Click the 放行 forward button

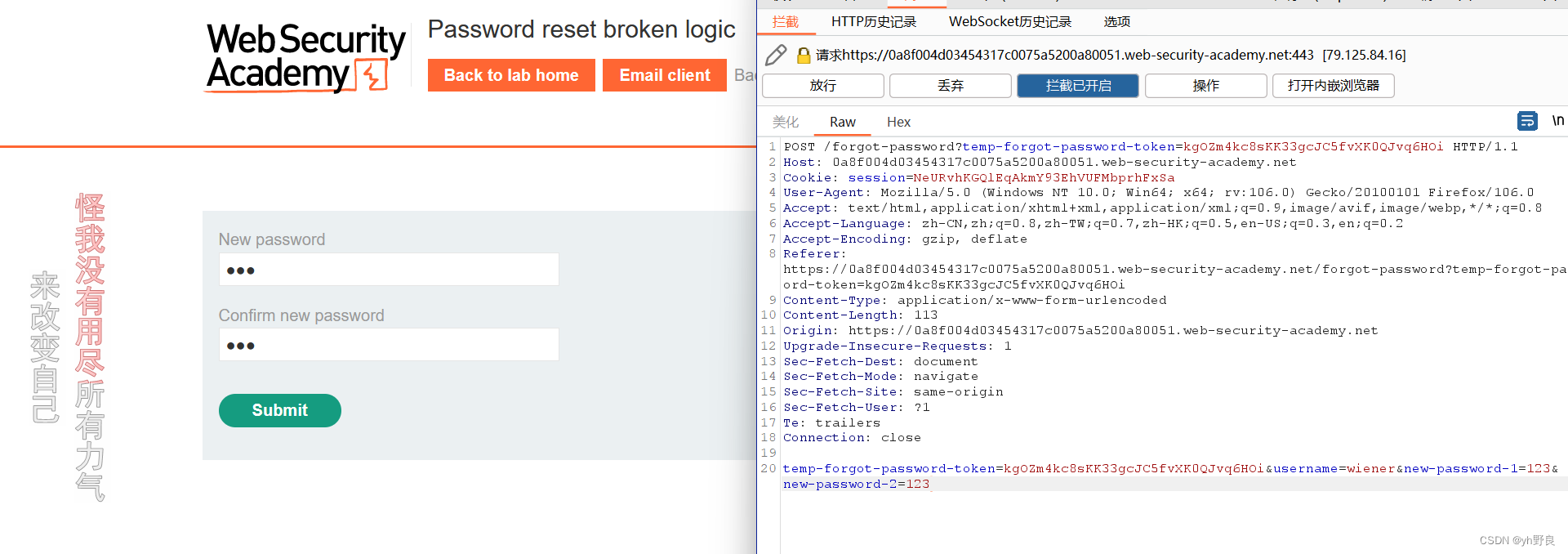point(823,86)
